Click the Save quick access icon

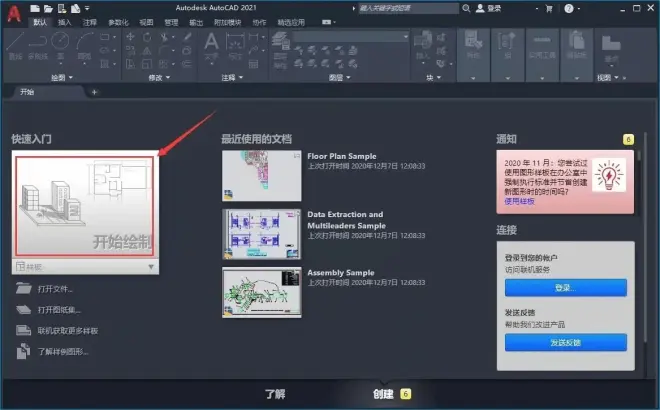[x=62, y=8]
